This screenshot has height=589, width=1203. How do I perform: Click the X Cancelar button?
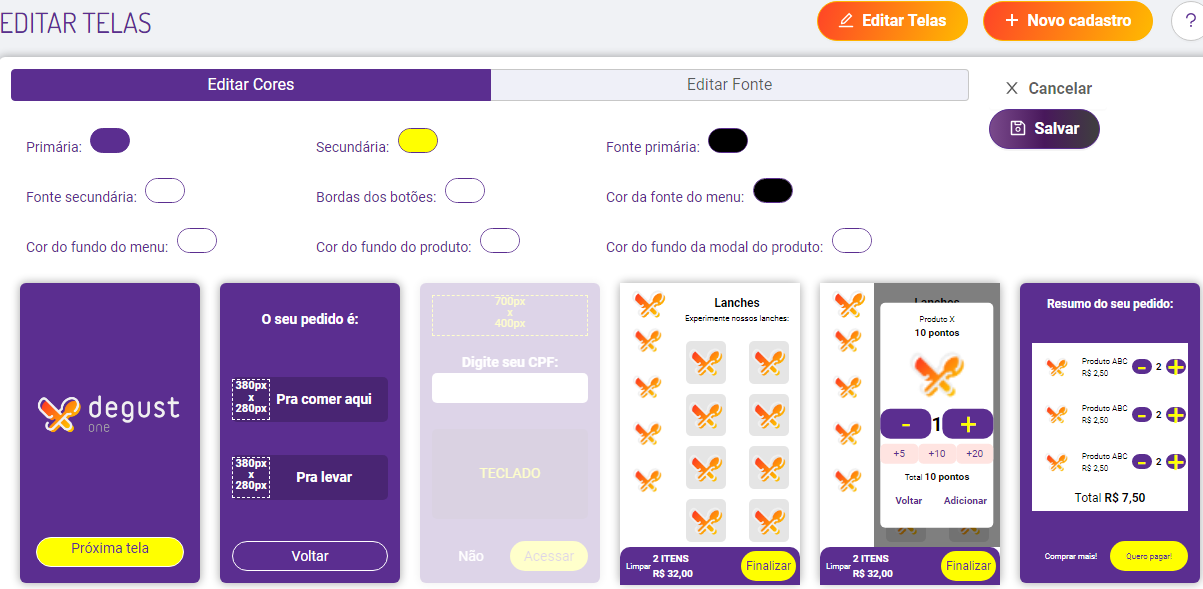click(x=1048, y=88)
